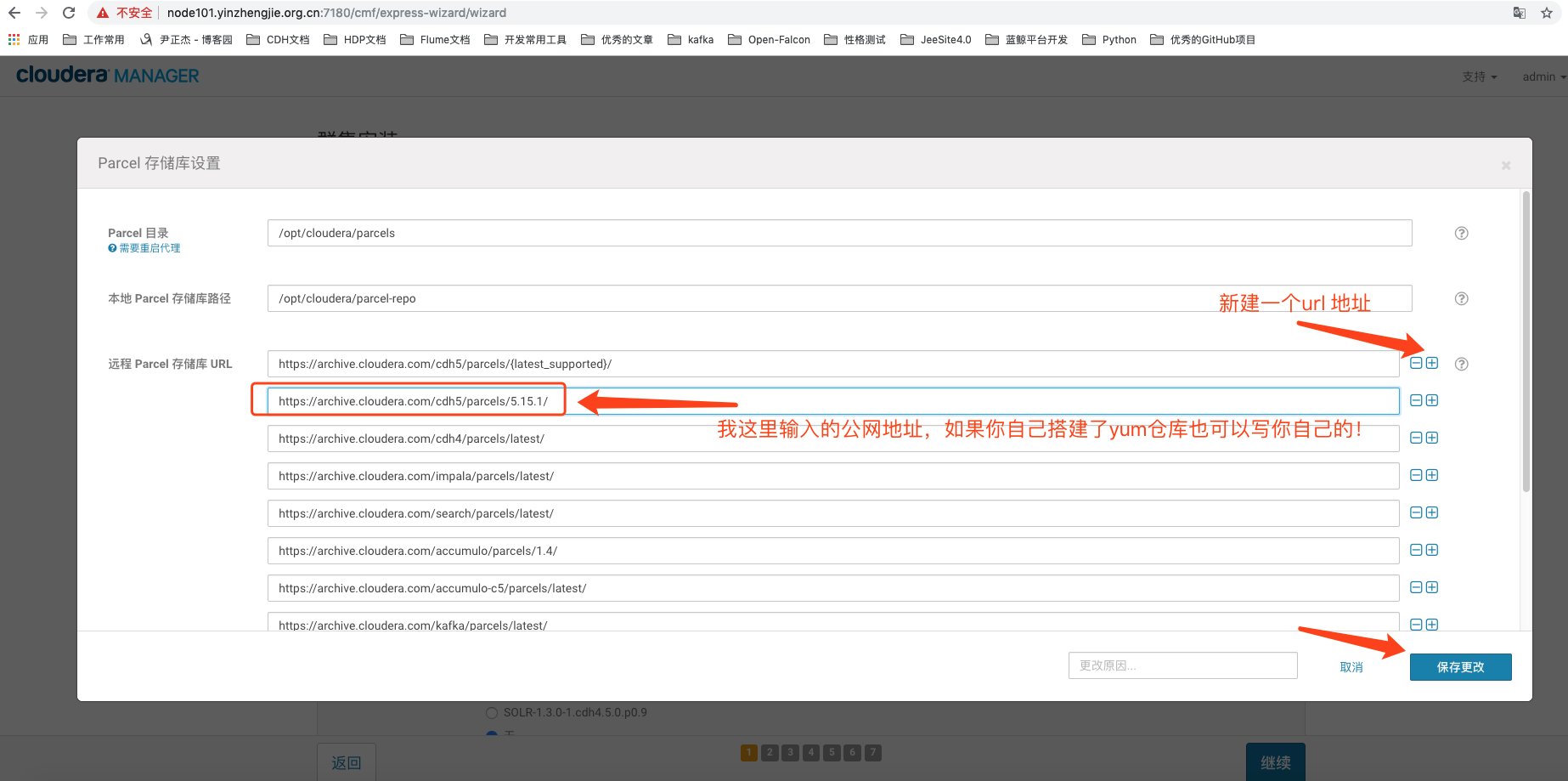
Task: Click the translate page icon
Action: [x=1520, y=13]
